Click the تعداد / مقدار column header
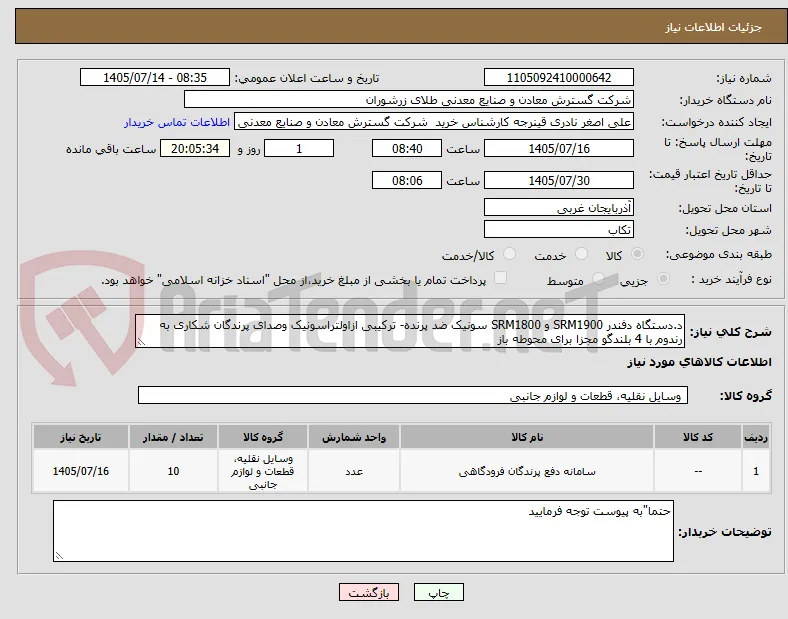Image resolution: width=788 pixels, height=619 pixels. pyautogui.click(x=173, y=437)
